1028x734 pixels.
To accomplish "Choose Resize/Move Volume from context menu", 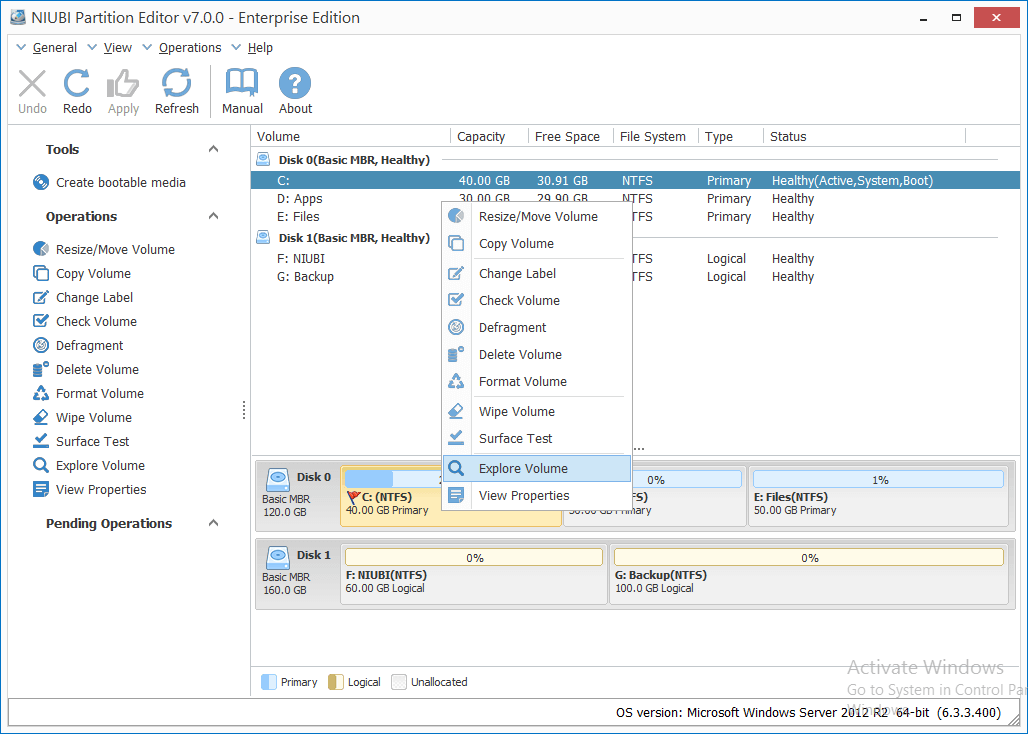I will [537, 216].
